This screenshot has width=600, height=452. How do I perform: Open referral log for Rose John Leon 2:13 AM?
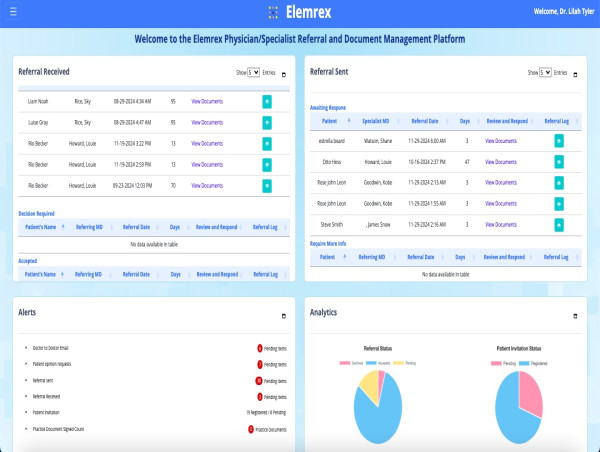pyautogui.click(x=559, y=183)
